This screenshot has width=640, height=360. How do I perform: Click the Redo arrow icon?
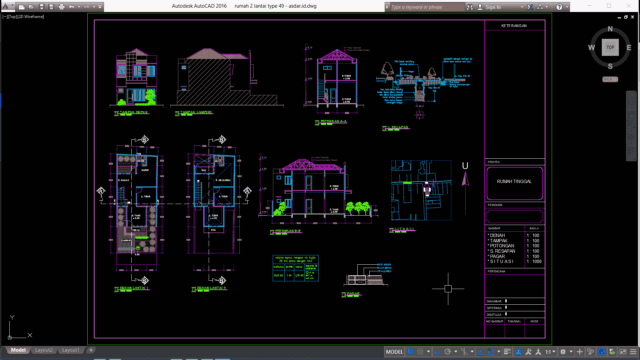tap(87, 7)
